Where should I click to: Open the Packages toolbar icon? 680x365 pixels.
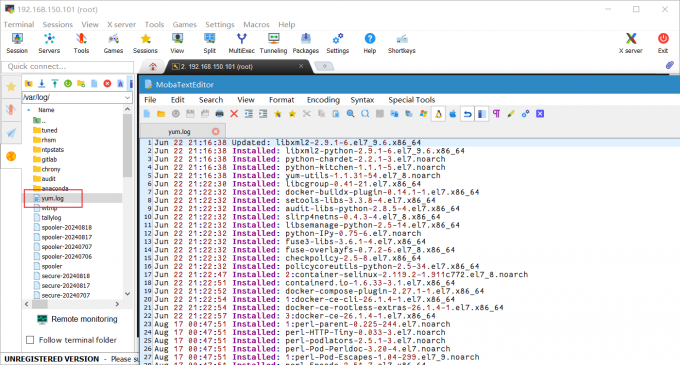[x=306, y=43]
